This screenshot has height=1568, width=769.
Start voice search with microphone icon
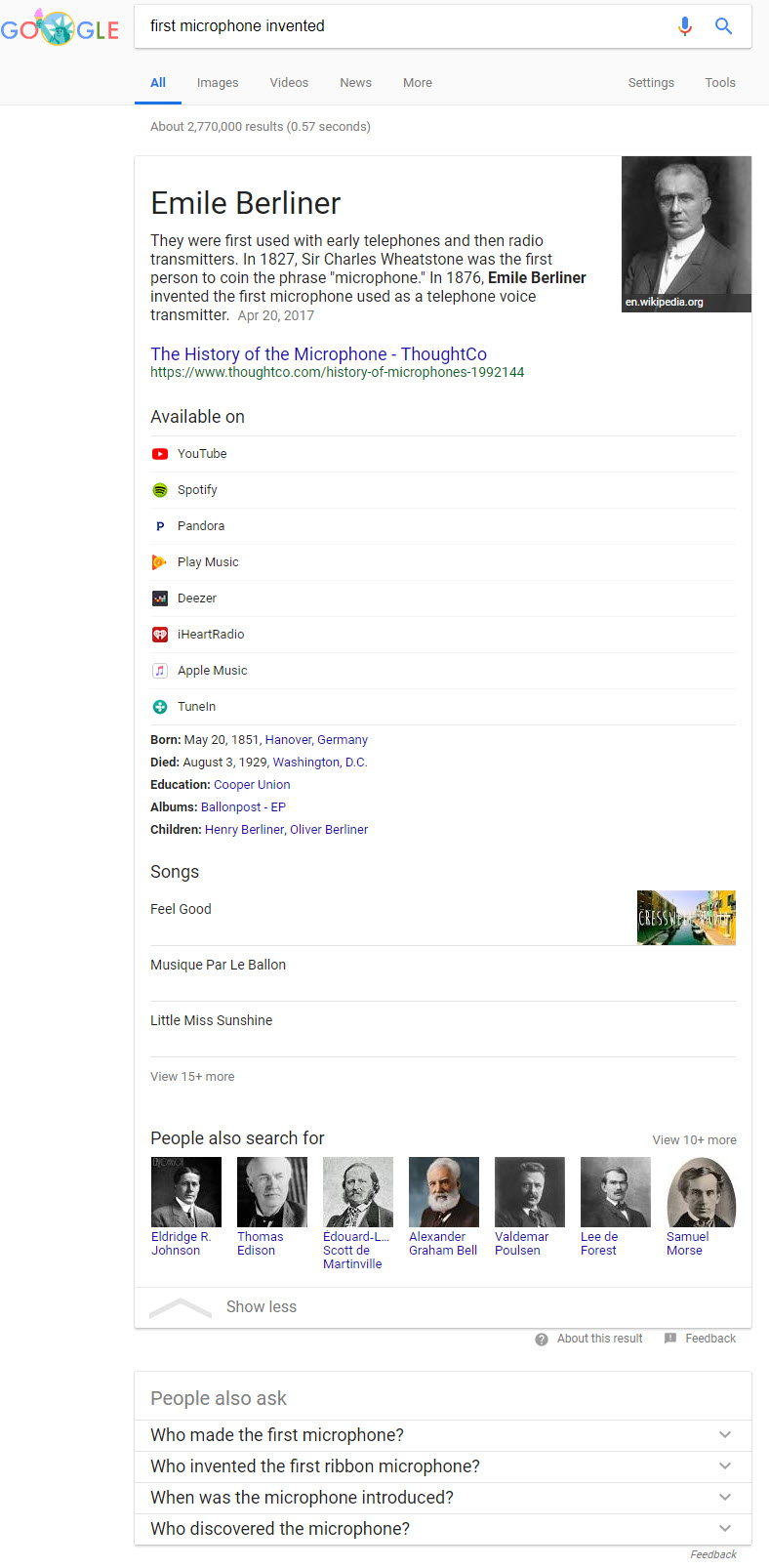[x=685, y=26]
